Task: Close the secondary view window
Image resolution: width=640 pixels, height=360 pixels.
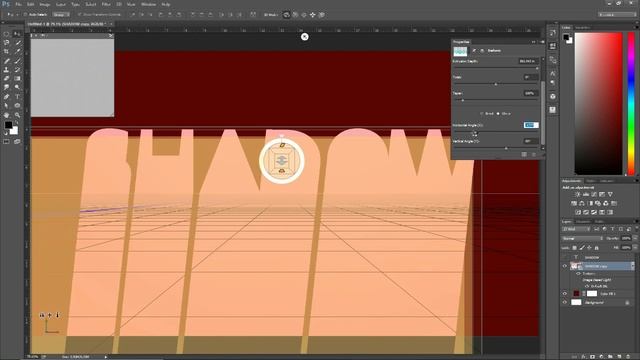Action: 111,36
